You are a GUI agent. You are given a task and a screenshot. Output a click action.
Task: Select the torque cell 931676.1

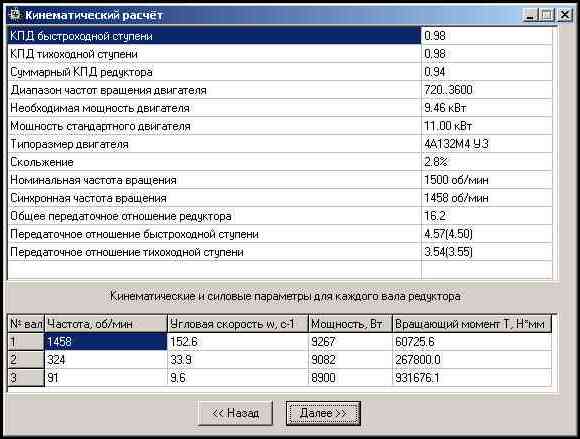pyautogui.click(x=472, y=378)
